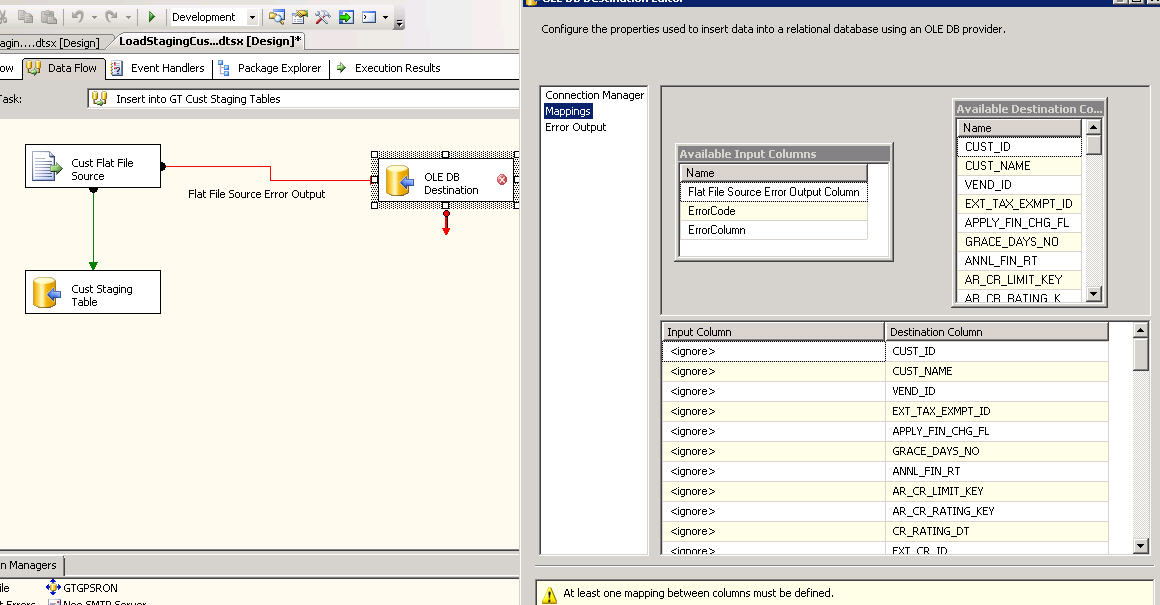Click the Copy icon in the toolbar
The width and height of the screenshot is (1160, 605).
[x=25, y=16]
